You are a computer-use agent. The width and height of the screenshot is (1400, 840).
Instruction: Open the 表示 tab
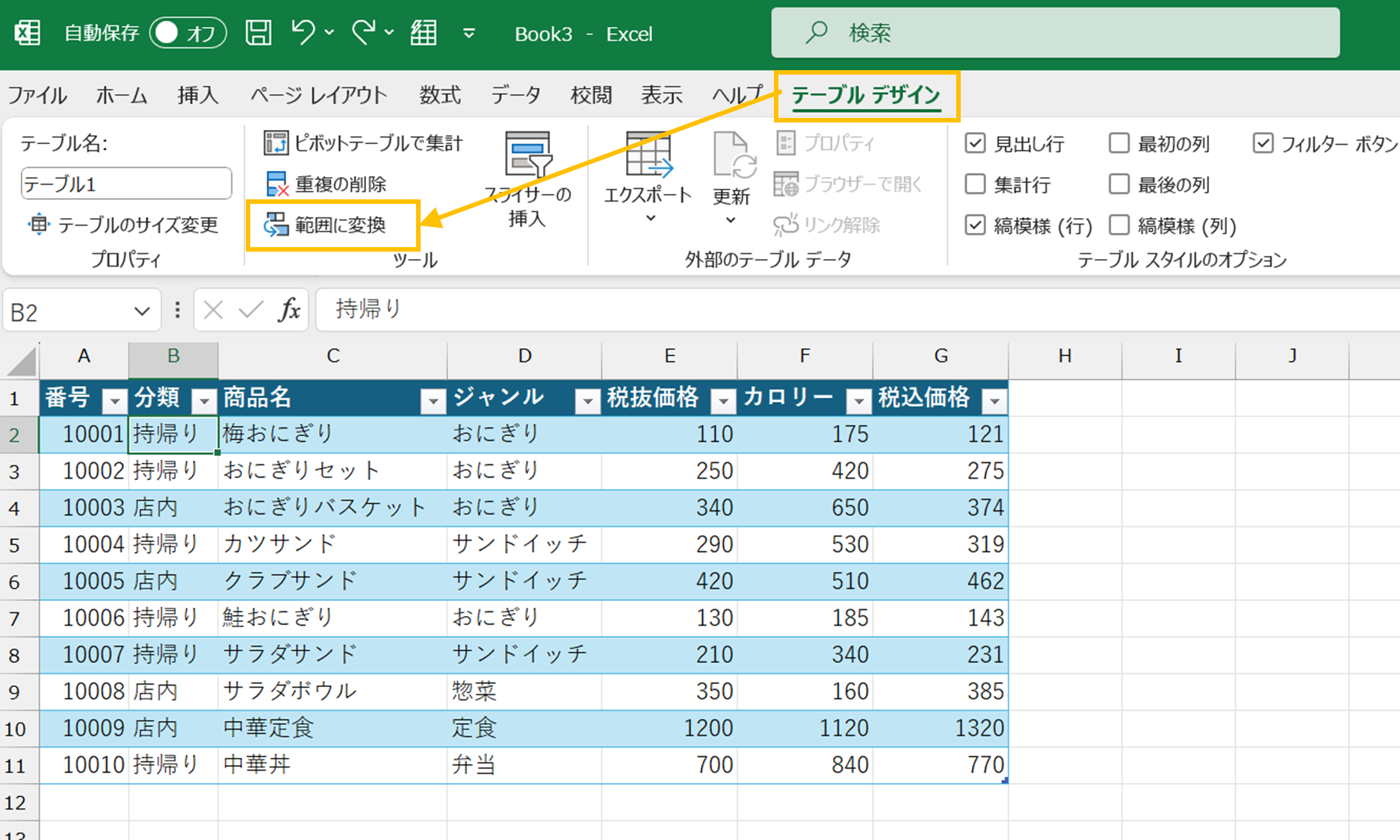click(661, 95)
